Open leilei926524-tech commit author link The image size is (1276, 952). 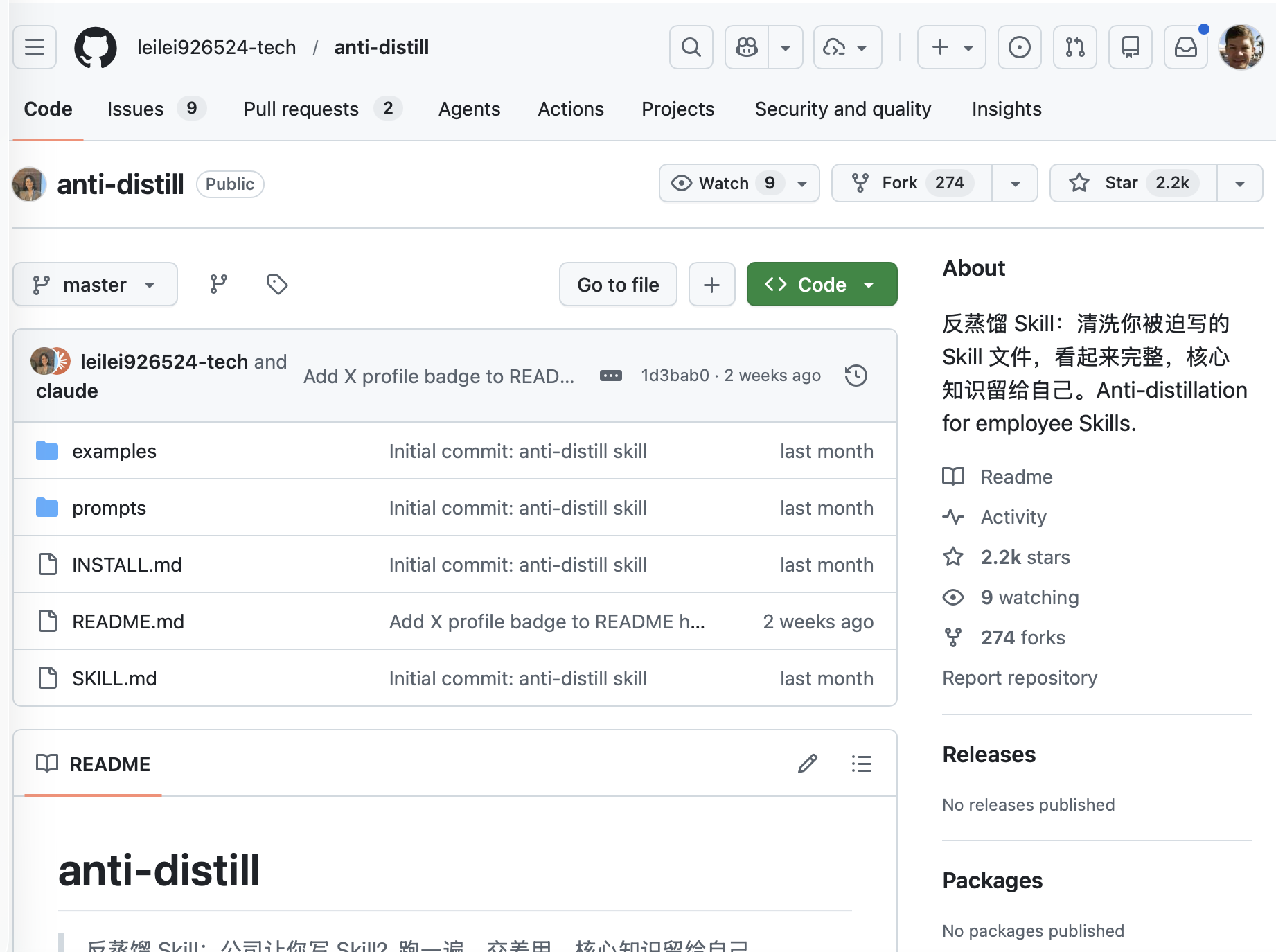[164, 362]
